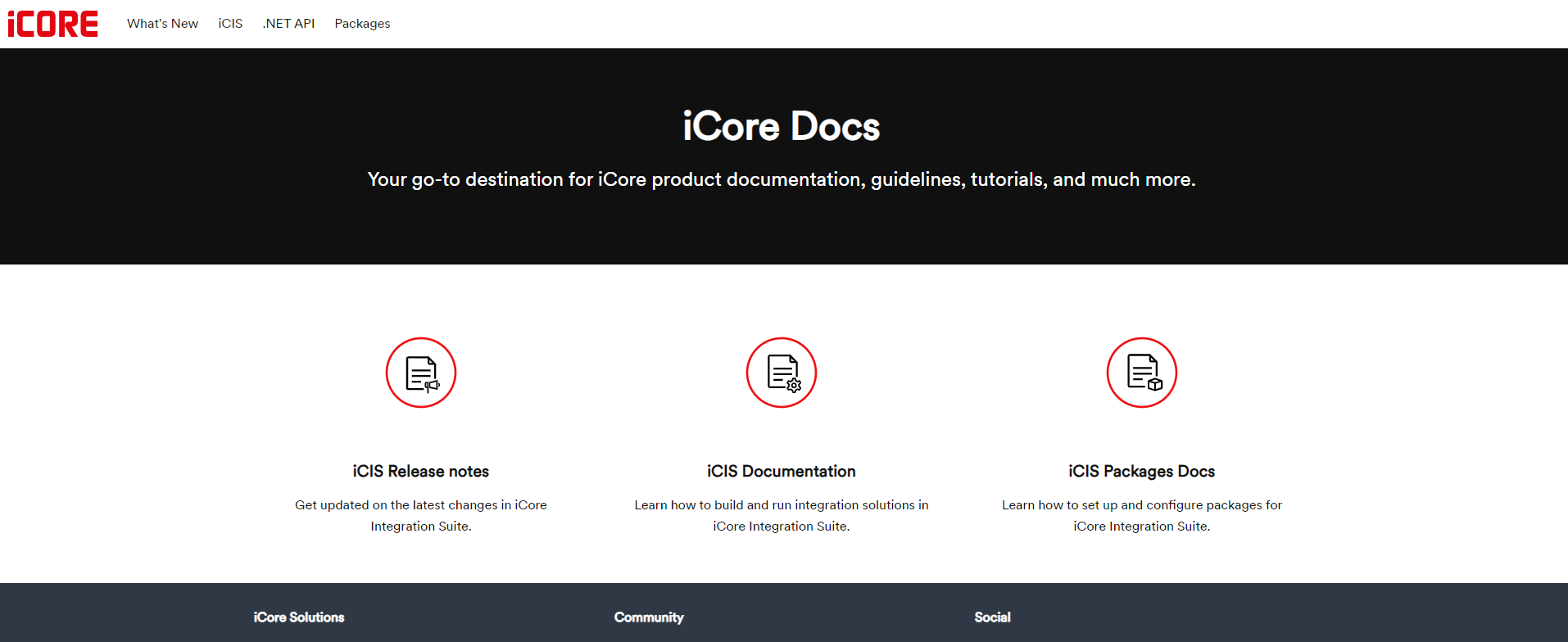Click the packages box document icon

coord(1142,373)
